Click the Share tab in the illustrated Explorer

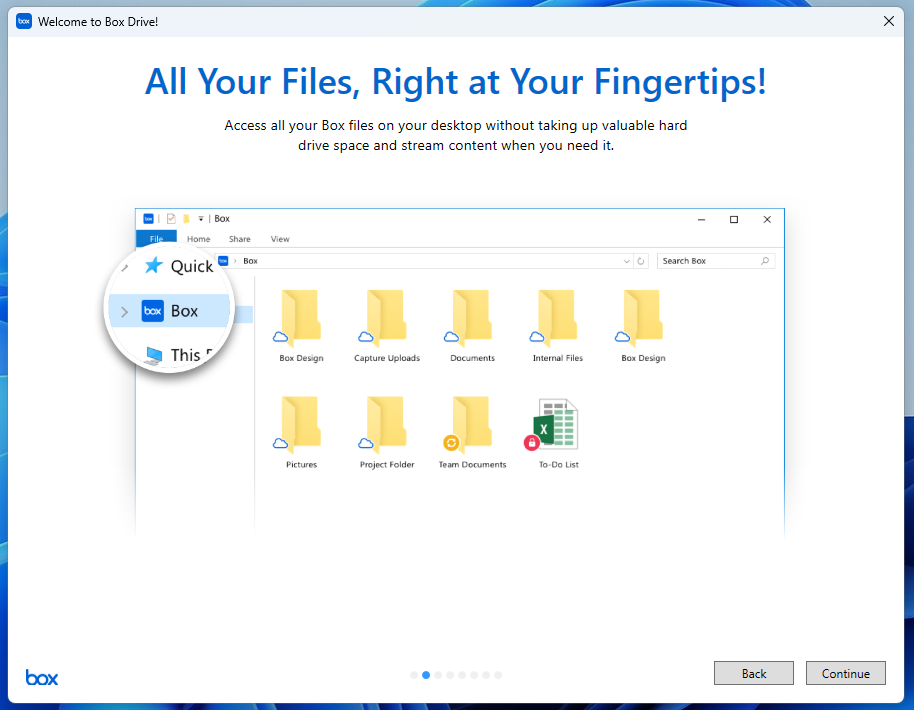coord(240,239)
